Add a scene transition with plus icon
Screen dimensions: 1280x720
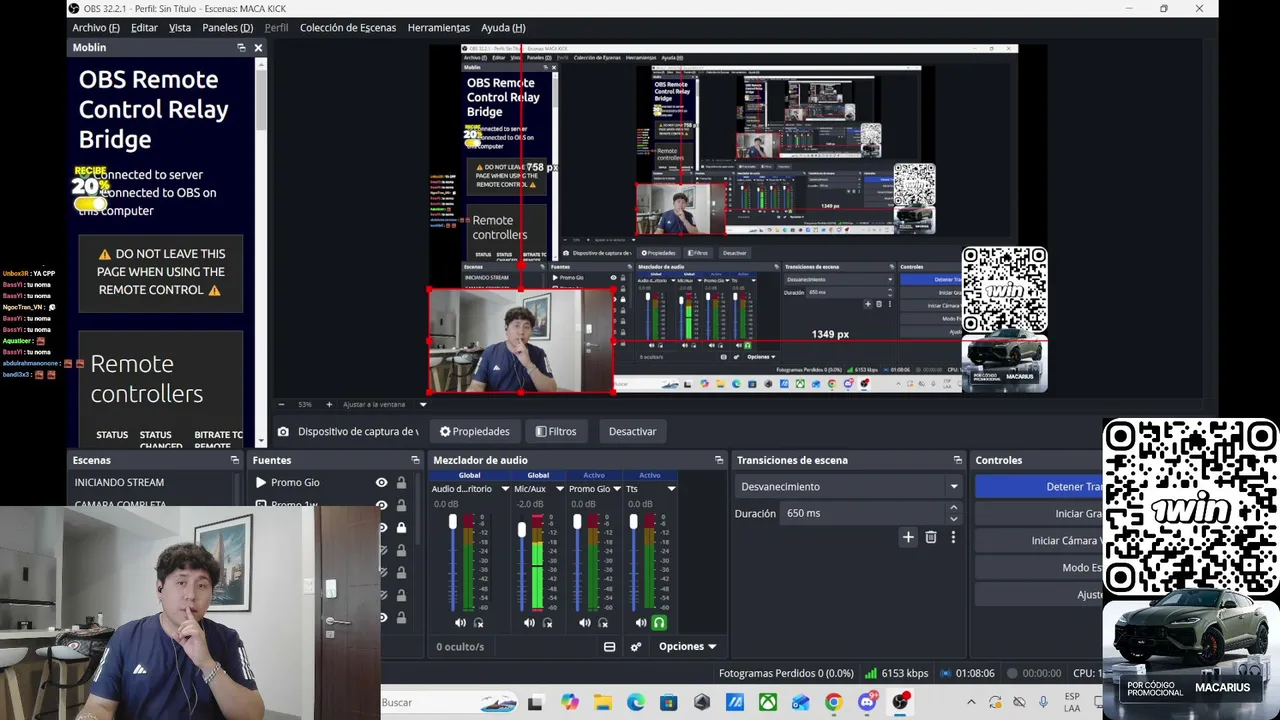coord(908,537)
